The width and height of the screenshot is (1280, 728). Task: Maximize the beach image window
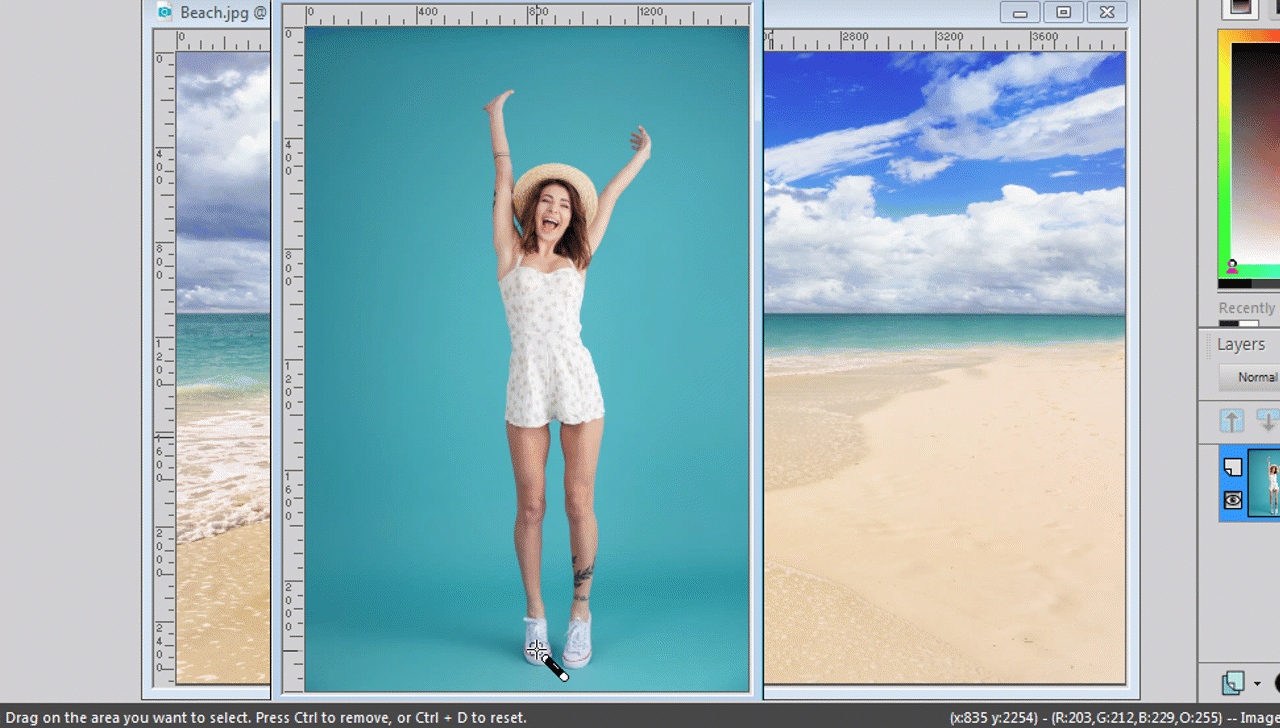coord(1063,12)
